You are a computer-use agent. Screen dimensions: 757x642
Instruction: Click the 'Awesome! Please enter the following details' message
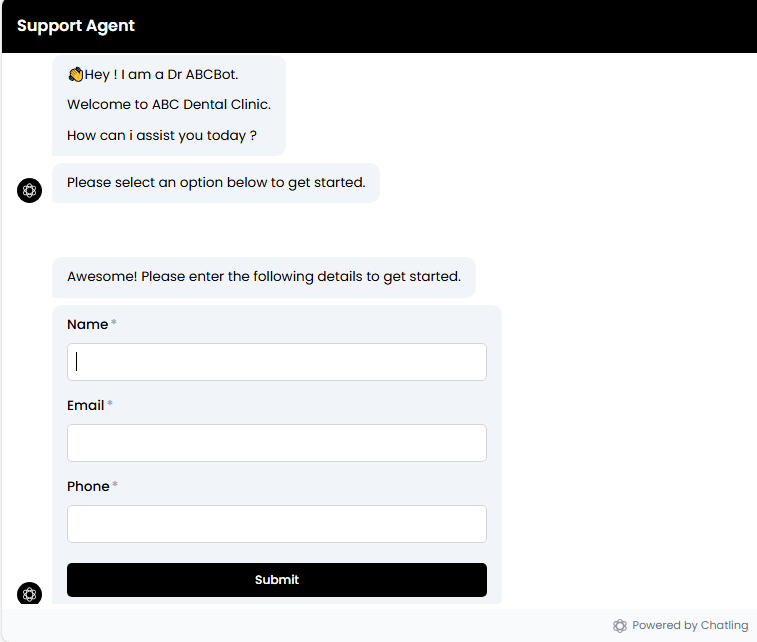click(264, 277)
